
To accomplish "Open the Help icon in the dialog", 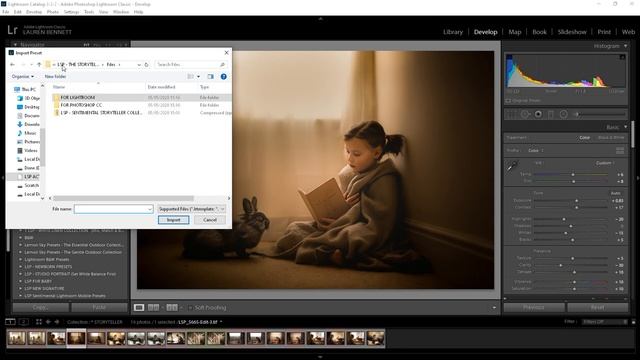I will 224,76.
